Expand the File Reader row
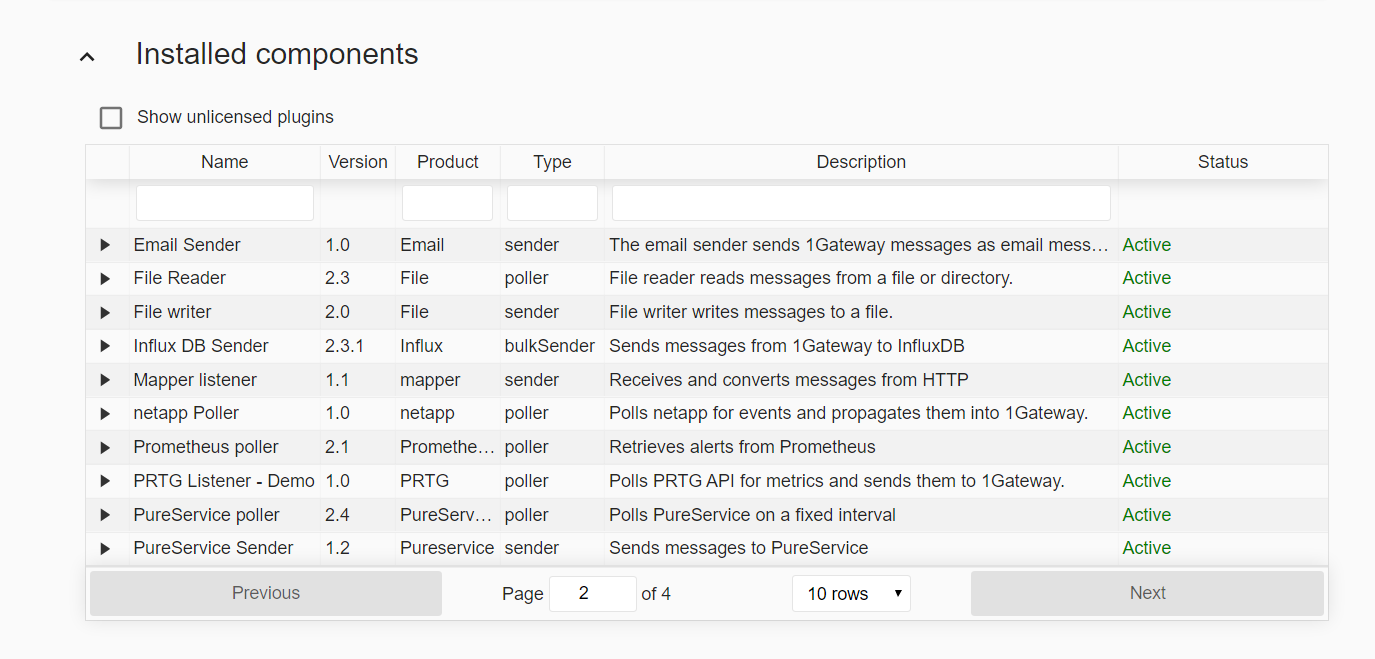 pos(105,279)
